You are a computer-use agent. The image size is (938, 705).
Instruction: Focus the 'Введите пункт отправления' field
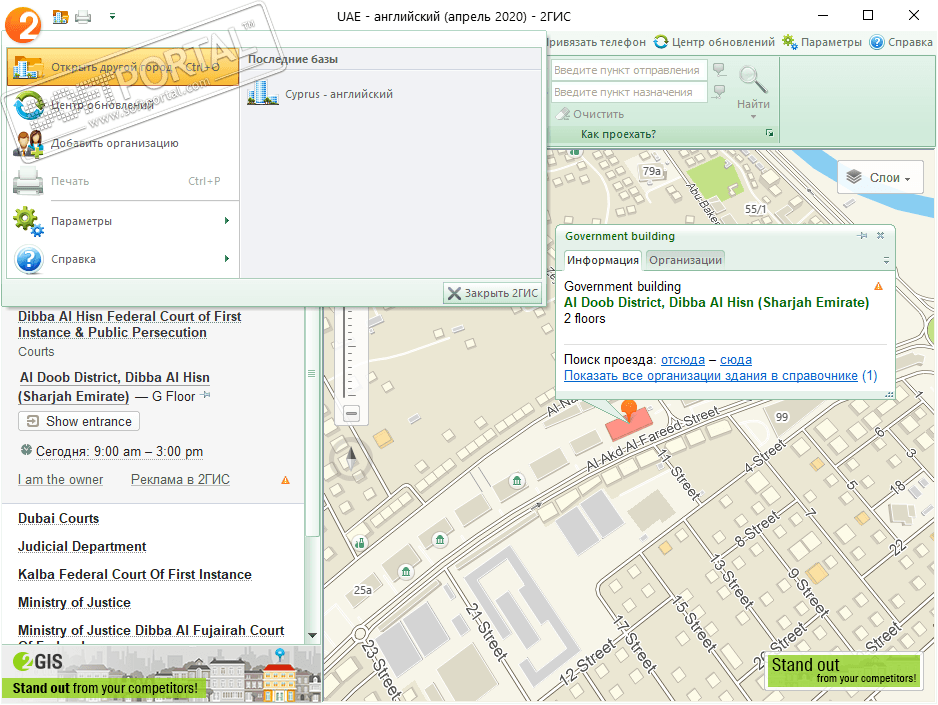pos(629,70)
